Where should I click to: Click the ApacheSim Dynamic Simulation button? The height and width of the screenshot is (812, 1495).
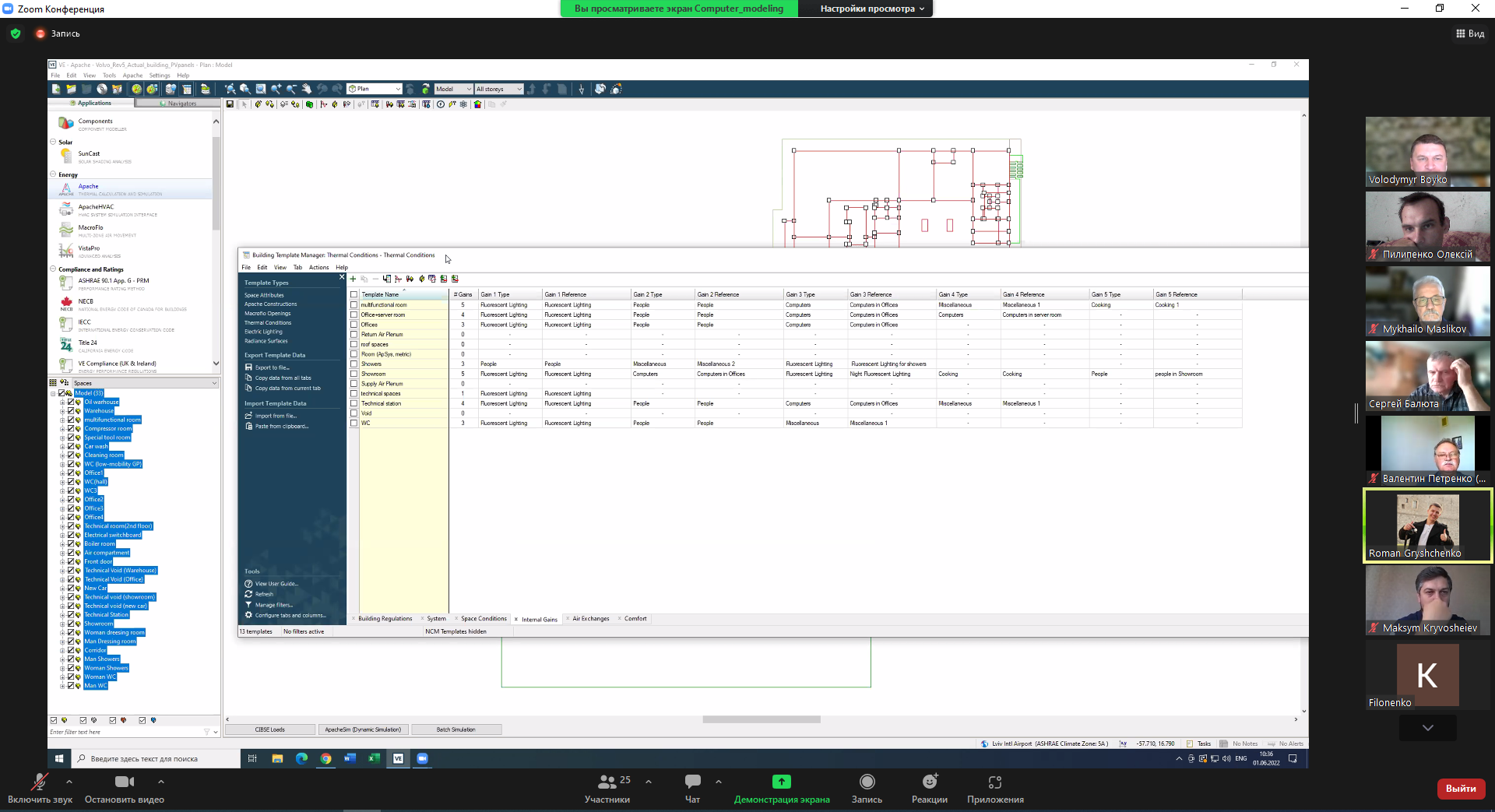pos(363,729)
